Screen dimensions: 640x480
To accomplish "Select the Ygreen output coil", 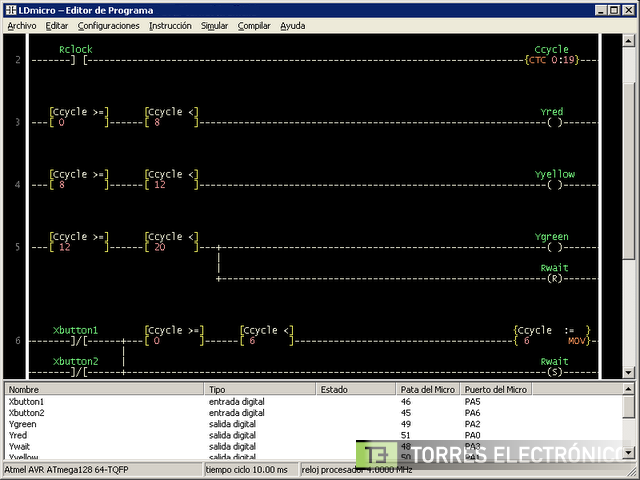I will click(553, 242).
